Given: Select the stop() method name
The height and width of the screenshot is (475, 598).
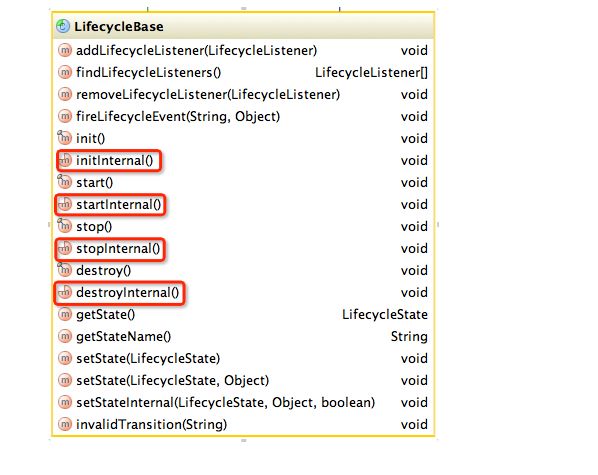Looking at the screenshot, I should [x=94, y=227].
